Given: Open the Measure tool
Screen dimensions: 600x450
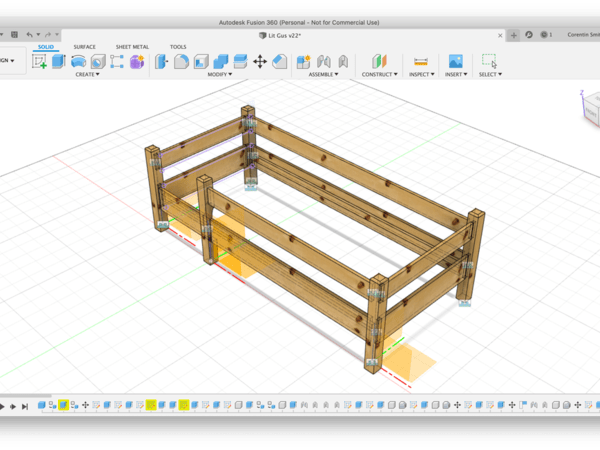Looking at the screenshot, I should tap(420, 62).
